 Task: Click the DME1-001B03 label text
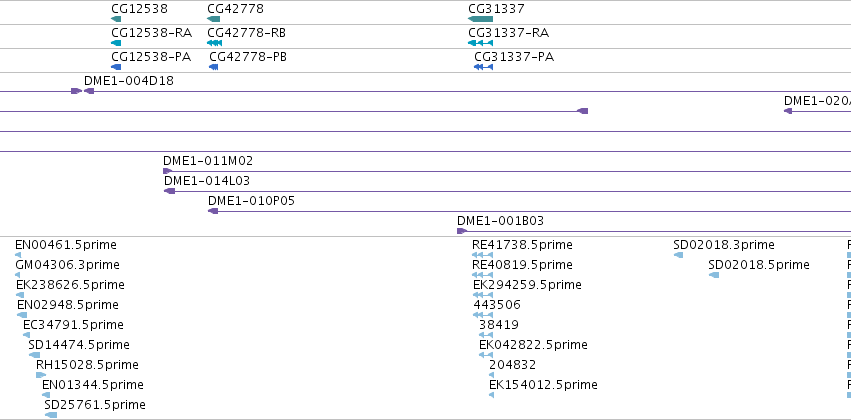[x=500, y=221]
